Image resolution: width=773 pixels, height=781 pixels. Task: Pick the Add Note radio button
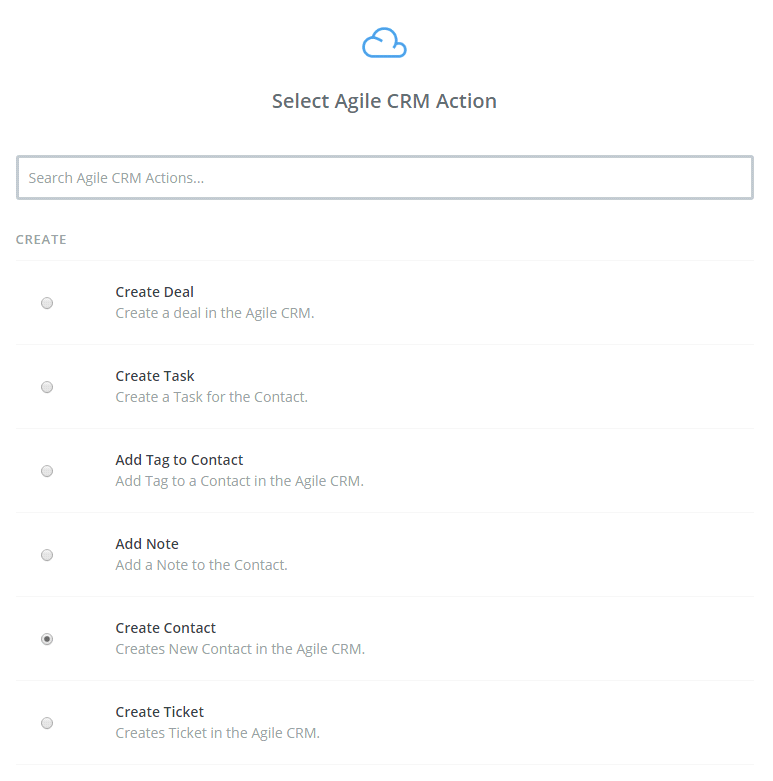coord(47,555)
